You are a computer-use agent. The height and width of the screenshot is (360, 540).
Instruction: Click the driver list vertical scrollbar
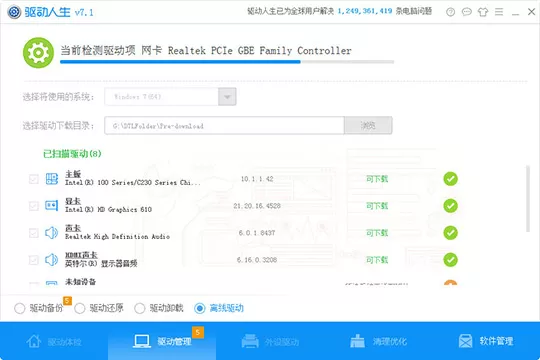pyautogui.click(x=528, y=199)
